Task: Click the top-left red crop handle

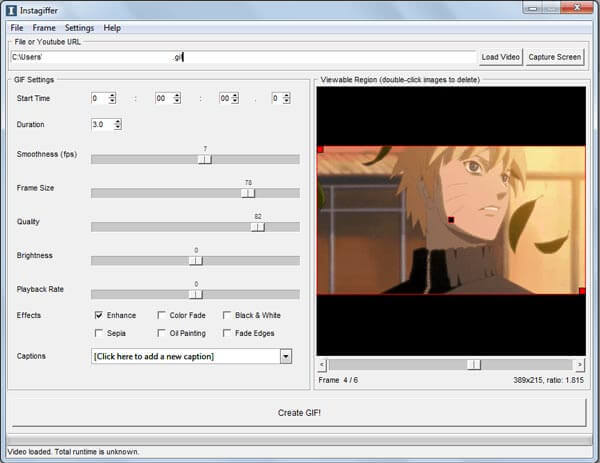Action: [x=321, y=150]
